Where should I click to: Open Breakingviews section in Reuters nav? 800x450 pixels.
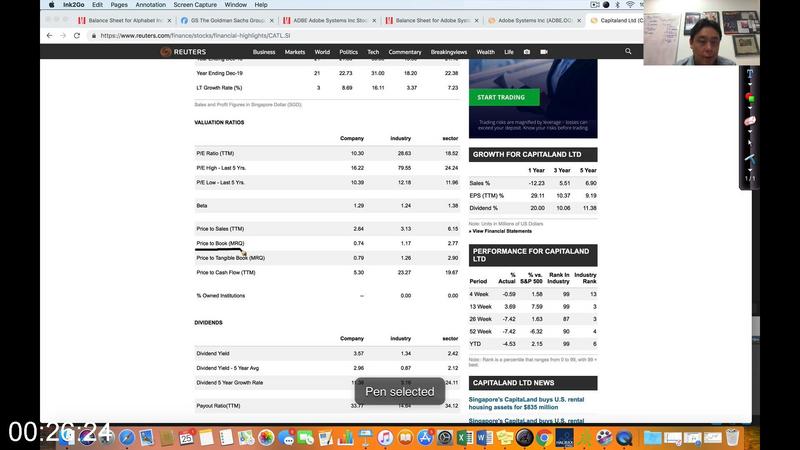click(448, 52)
